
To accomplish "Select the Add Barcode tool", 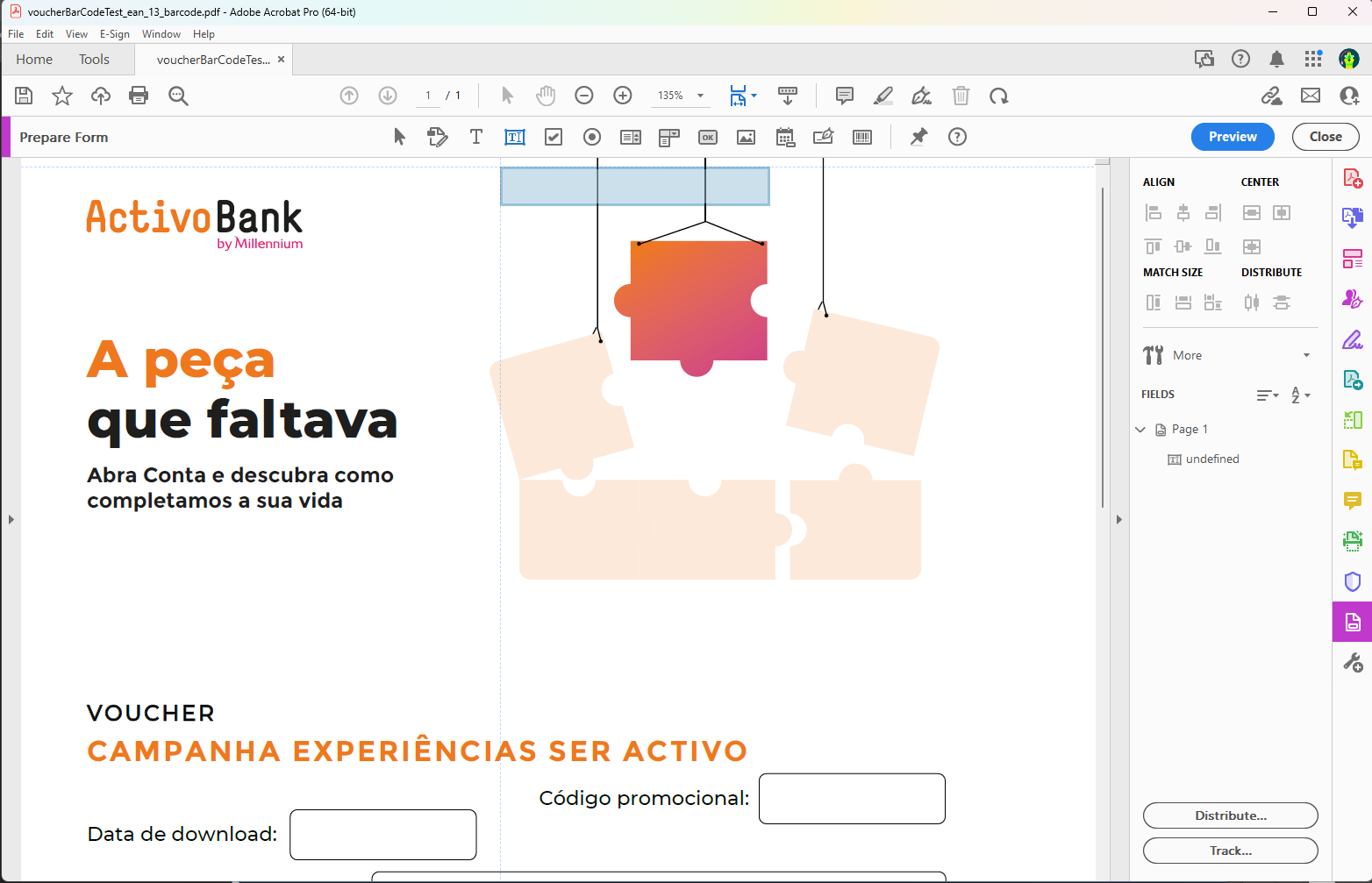I will [x=862, y=137].
